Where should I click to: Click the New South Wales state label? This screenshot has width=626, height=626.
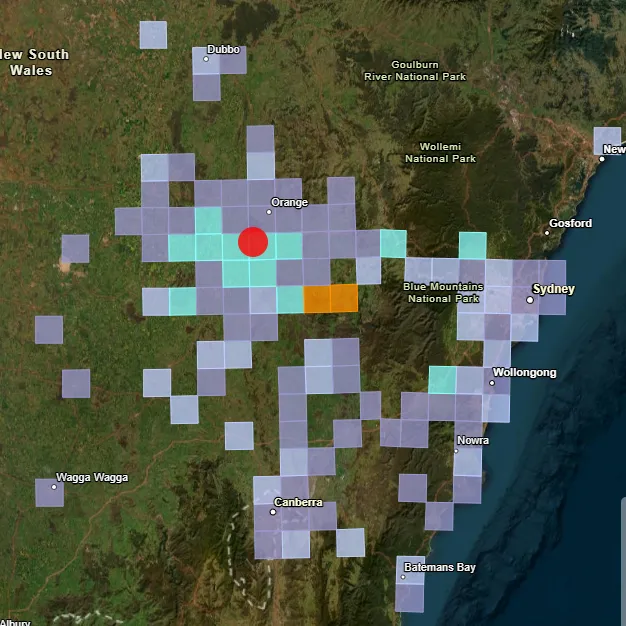point(32,62)
